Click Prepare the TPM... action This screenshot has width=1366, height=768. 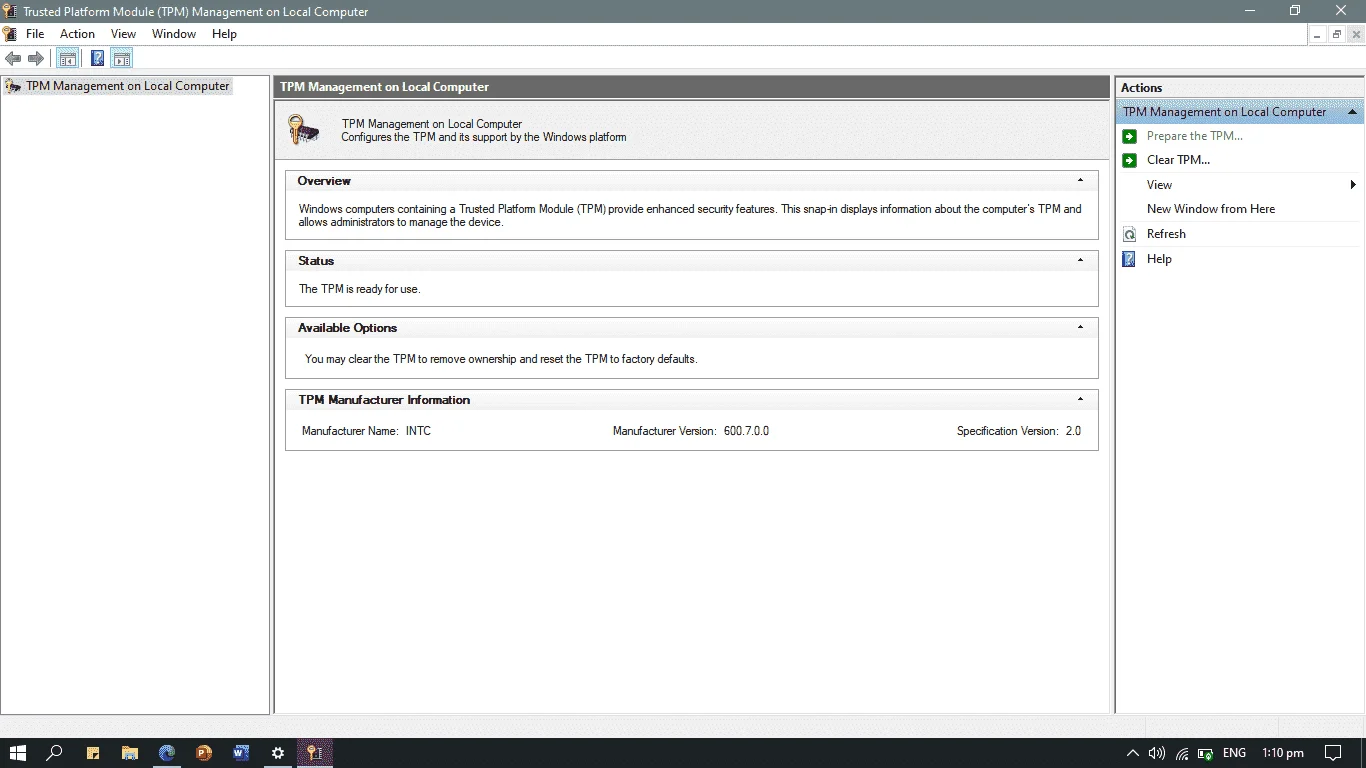(x=1194, y=136)
